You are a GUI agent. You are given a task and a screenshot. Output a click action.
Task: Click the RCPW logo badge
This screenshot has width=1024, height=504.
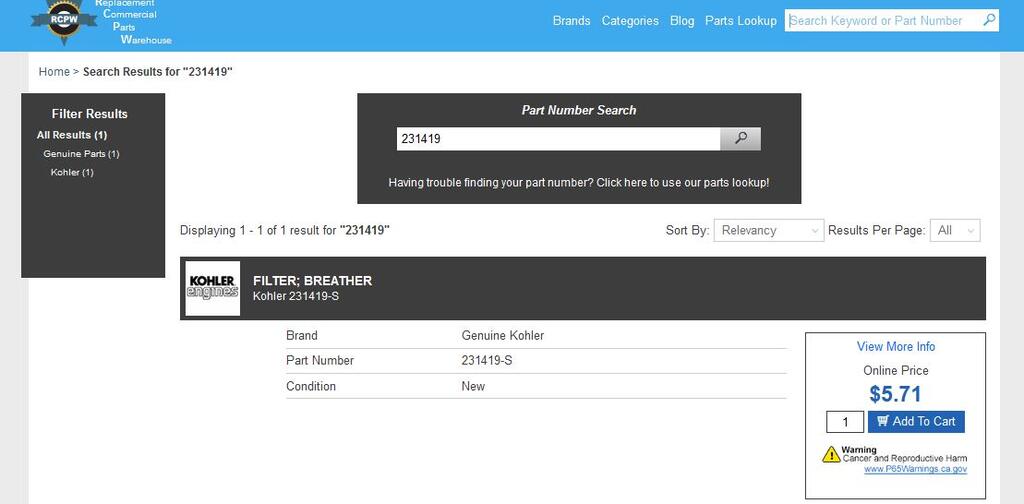64,21
